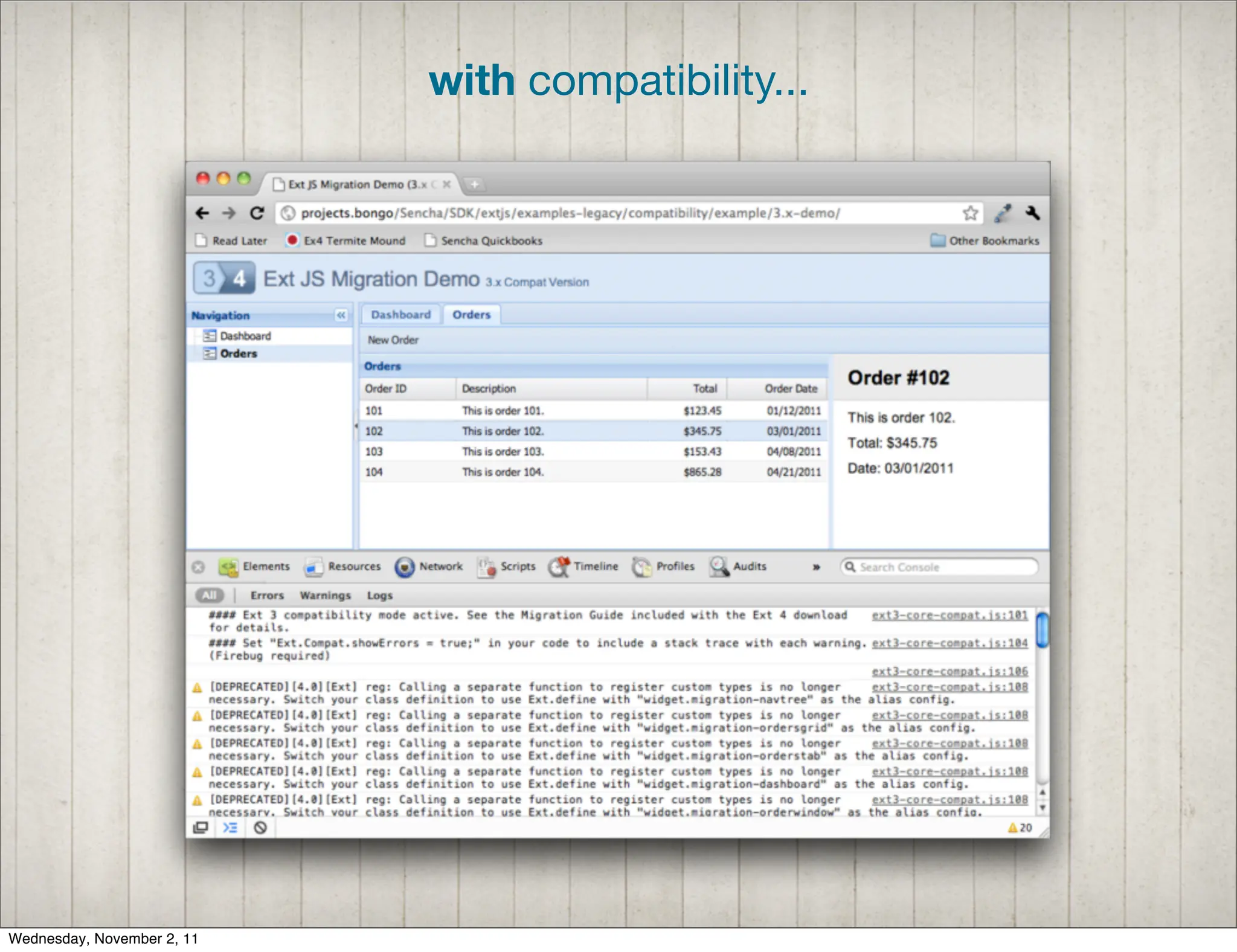
Task: Open the Ex4 Termite Mound bookmark
Action: [x=346, y=240]
